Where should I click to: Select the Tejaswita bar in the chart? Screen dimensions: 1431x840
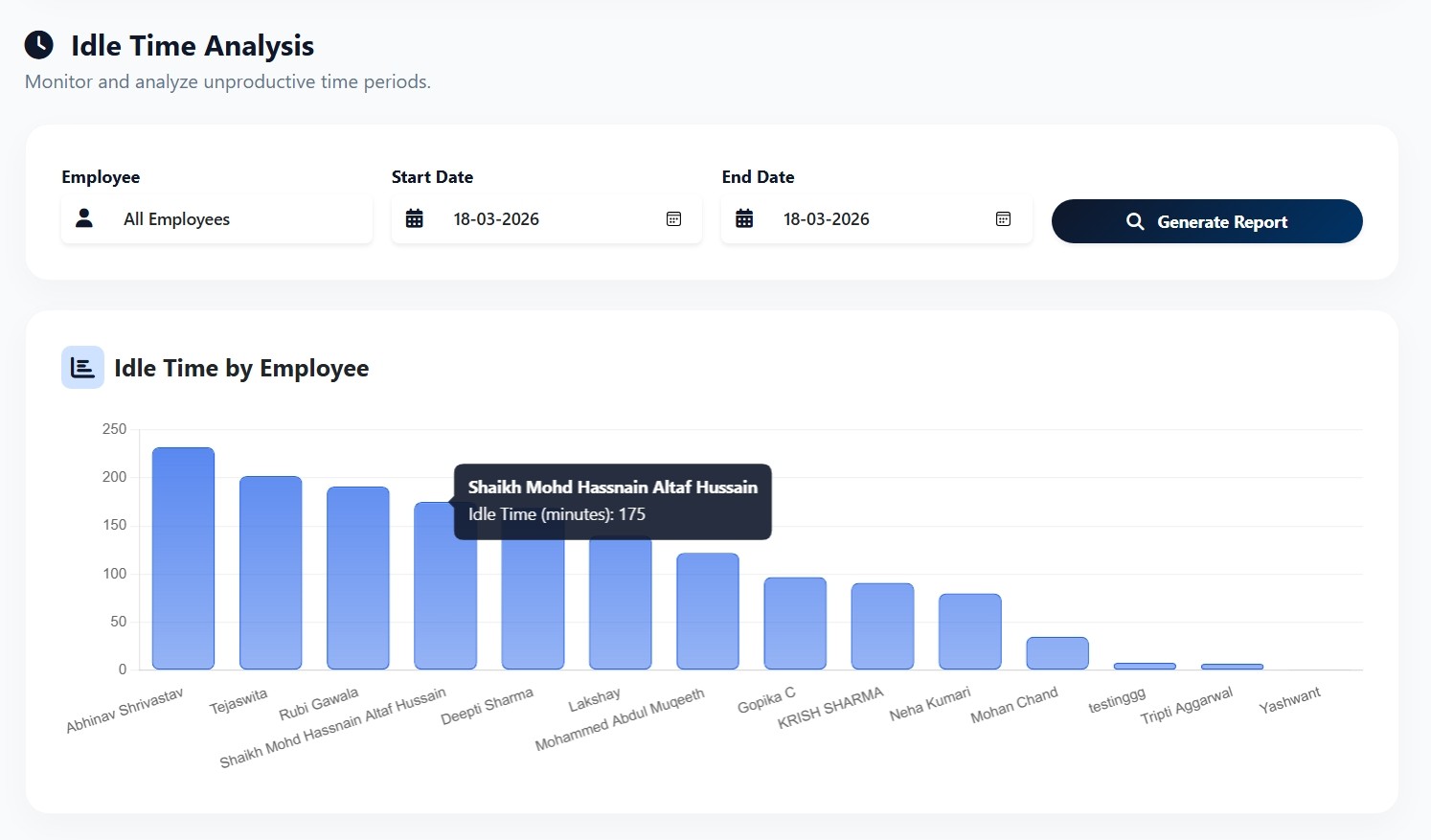[270, 570]
